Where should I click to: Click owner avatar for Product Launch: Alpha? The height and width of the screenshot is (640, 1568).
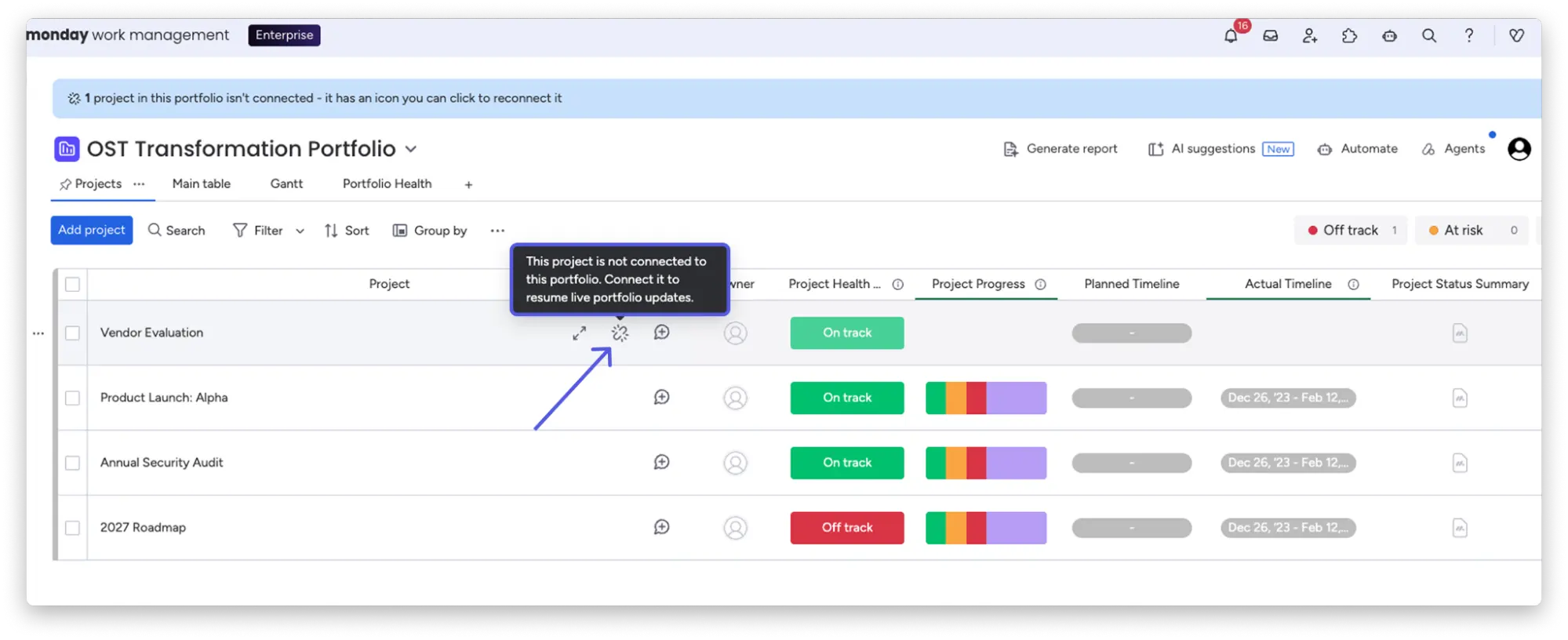(736, 398)
